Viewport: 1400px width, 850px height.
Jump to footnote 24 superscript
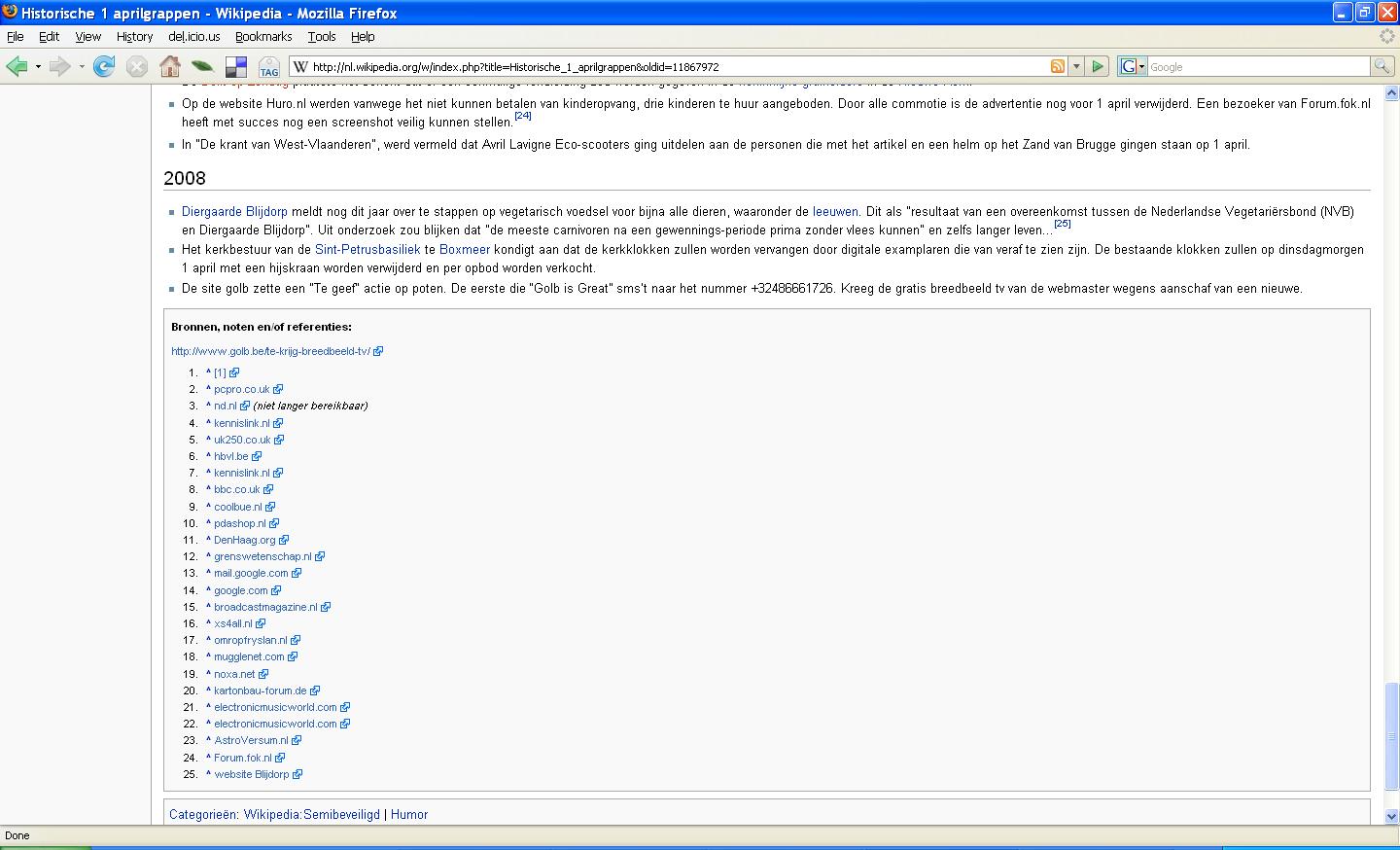[x=523, y=116]
